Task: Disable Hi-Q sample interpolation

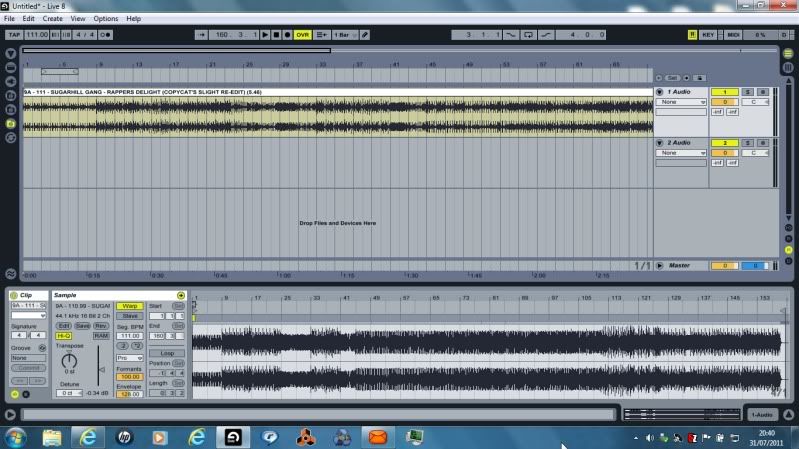Action: tap(63, 336)
